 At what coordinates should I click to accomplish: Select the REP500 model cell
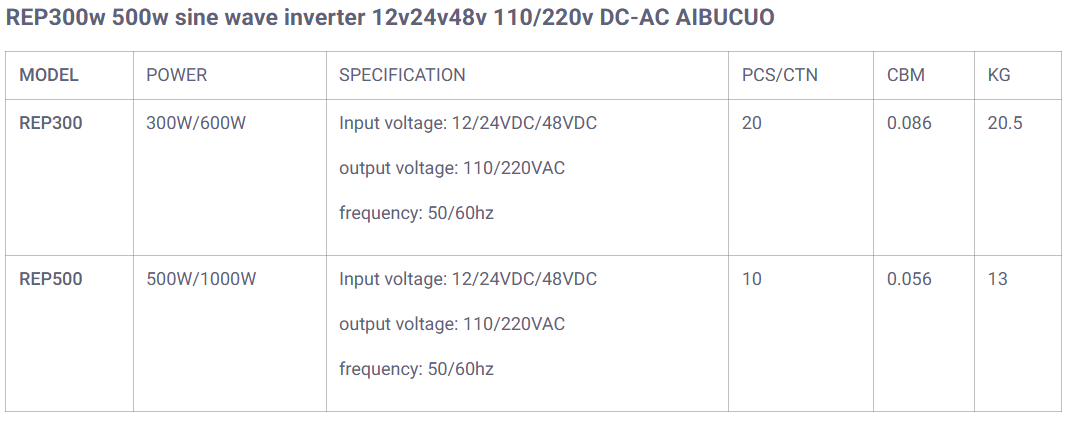pyautogui.click(x=51, y=280)
